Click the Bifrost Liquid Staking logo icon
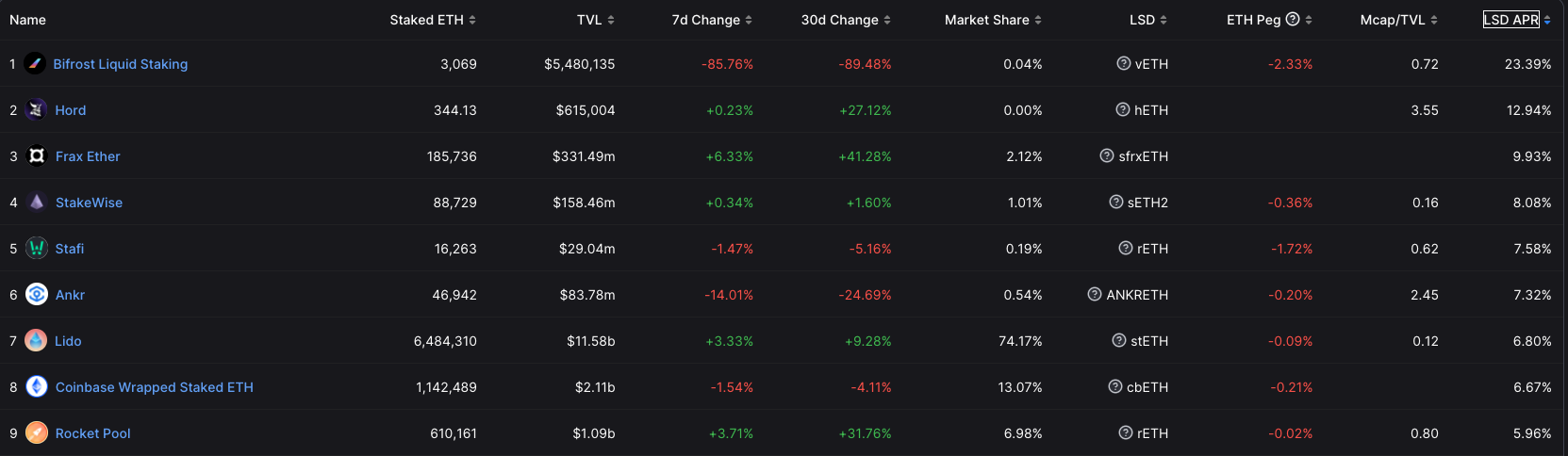1568x456 pixels. tap(35, 64)
